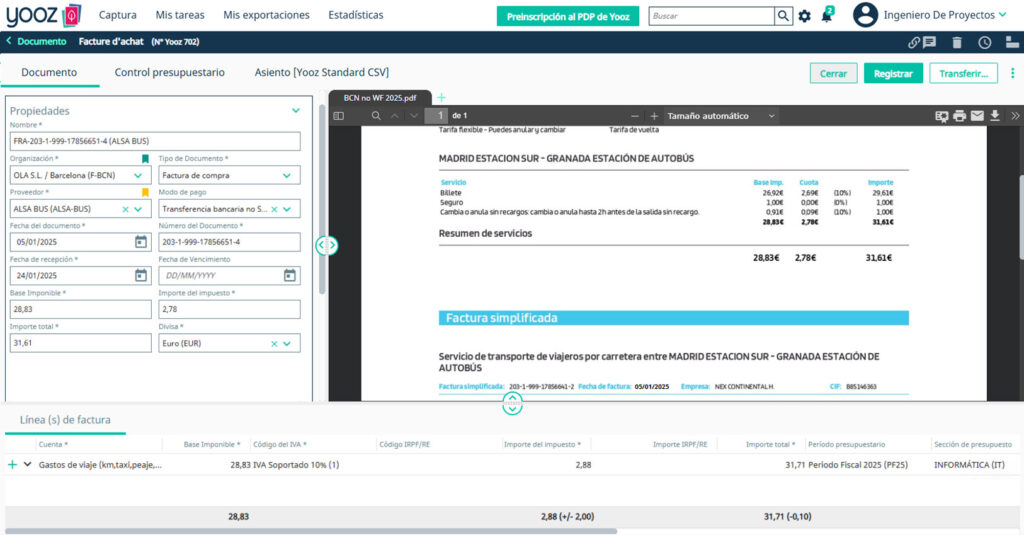Open the Tamaño automático zoom dropdown
Screen dimensions: 1024x535
pos(721,116)
